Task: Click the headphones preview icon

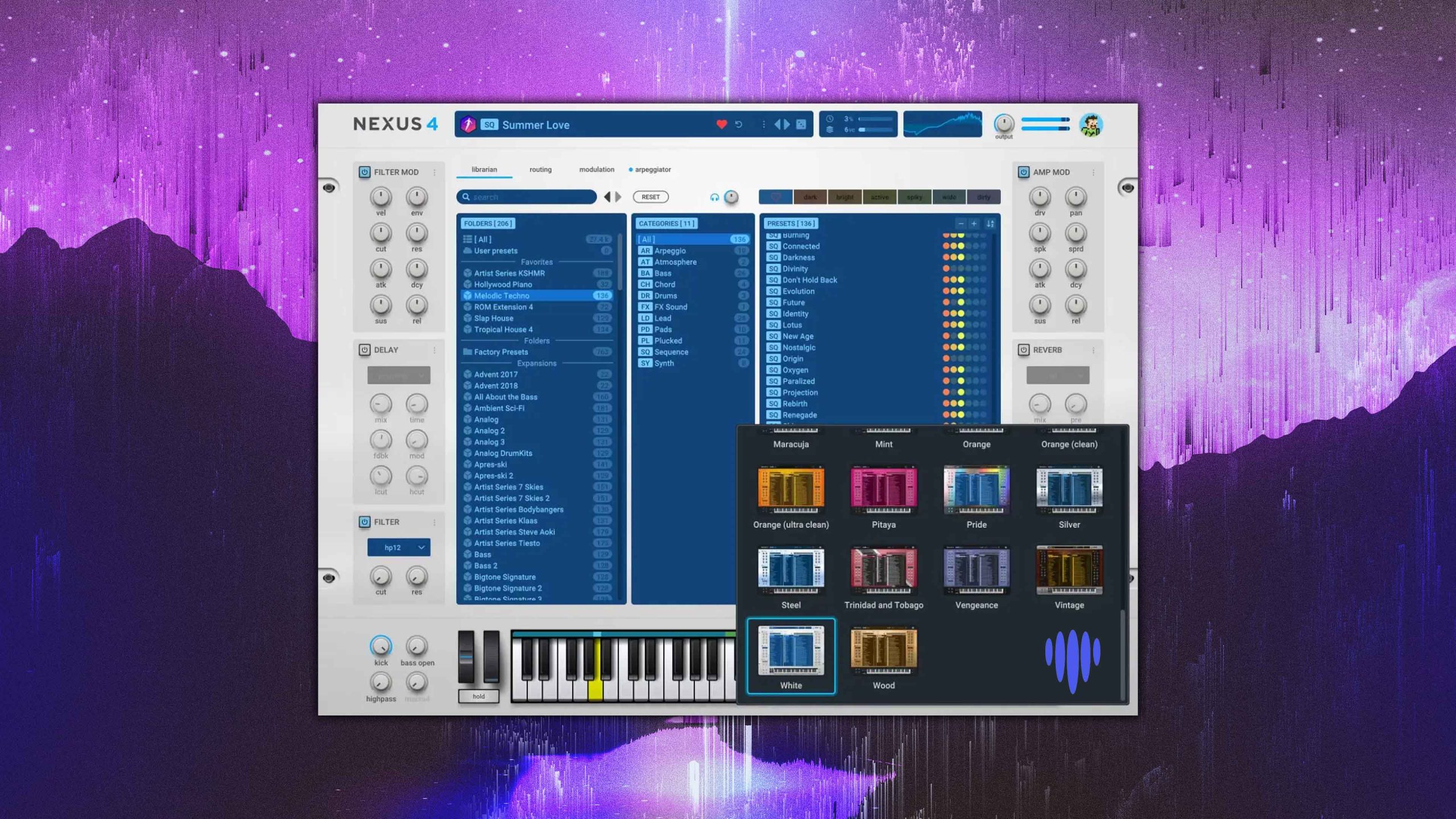Action: point(714,197)
